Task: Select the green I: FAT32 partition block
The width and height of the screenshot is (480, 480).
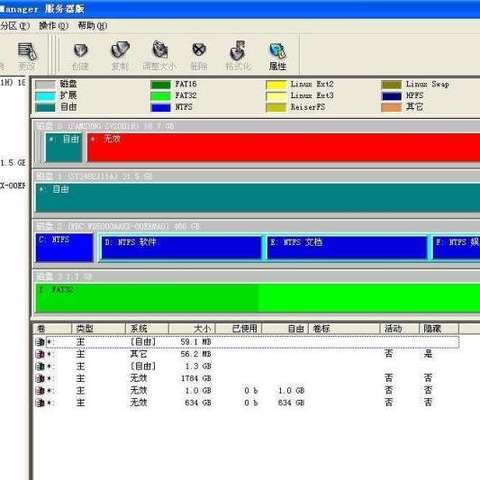Action: 257,298
